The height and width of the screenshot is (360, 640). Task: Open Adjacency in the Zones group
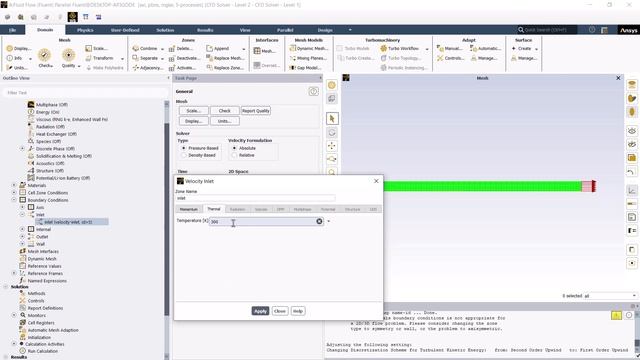pos(147,68)
